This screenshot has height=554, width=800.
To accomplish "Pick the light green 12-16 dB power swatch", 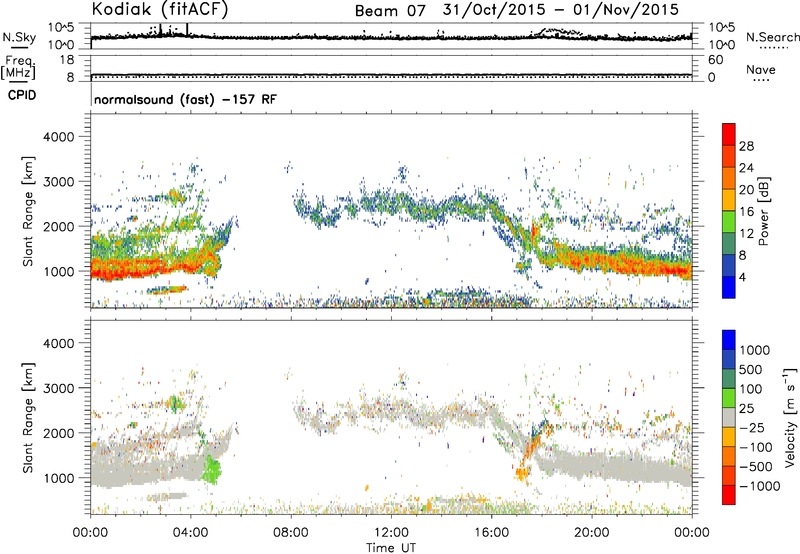I will pyautogui.click(x=729, y=222).
